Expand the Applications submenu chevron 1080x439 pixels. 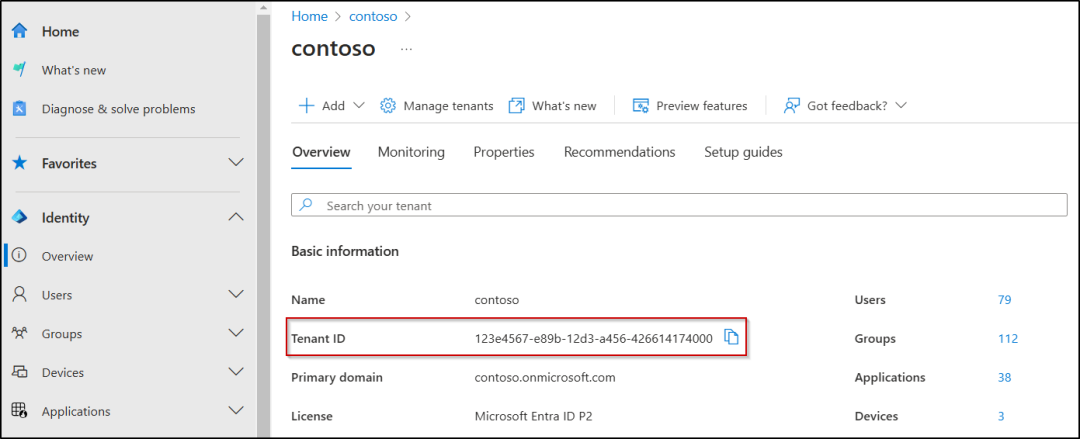pyautogui.click(x=236, y=411)
